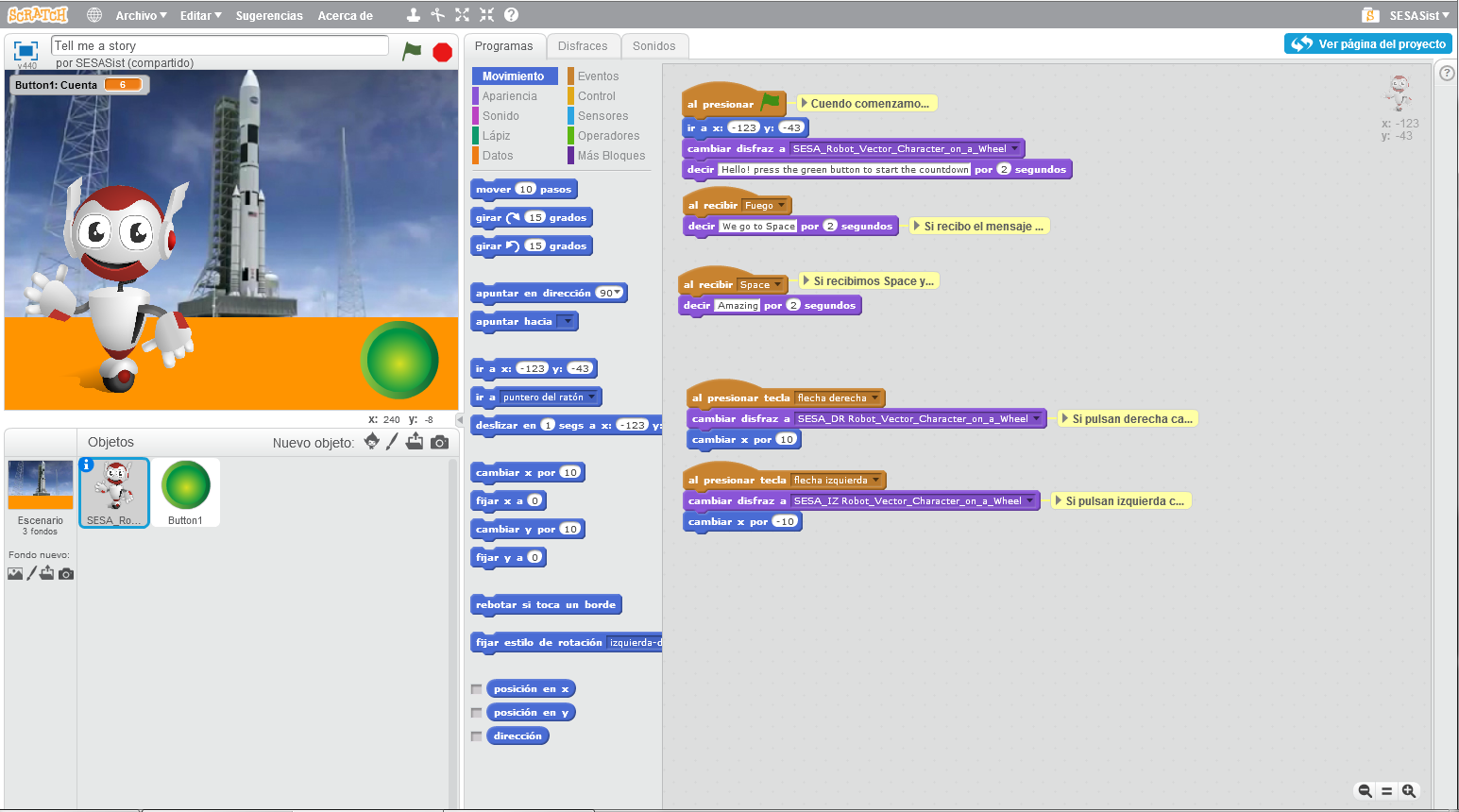This screenshot has height=812, width=1459.
Task: Zoom in on the scripts area
Action: 1408,791
